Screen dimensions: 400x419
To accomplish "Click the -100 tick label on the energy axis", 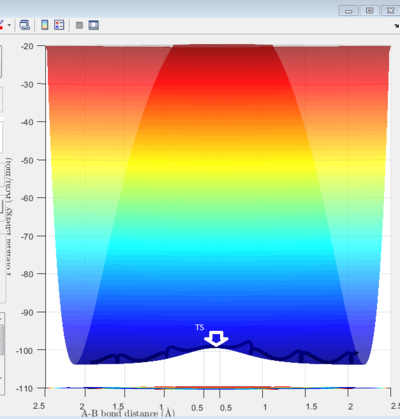I will (25, 350).
